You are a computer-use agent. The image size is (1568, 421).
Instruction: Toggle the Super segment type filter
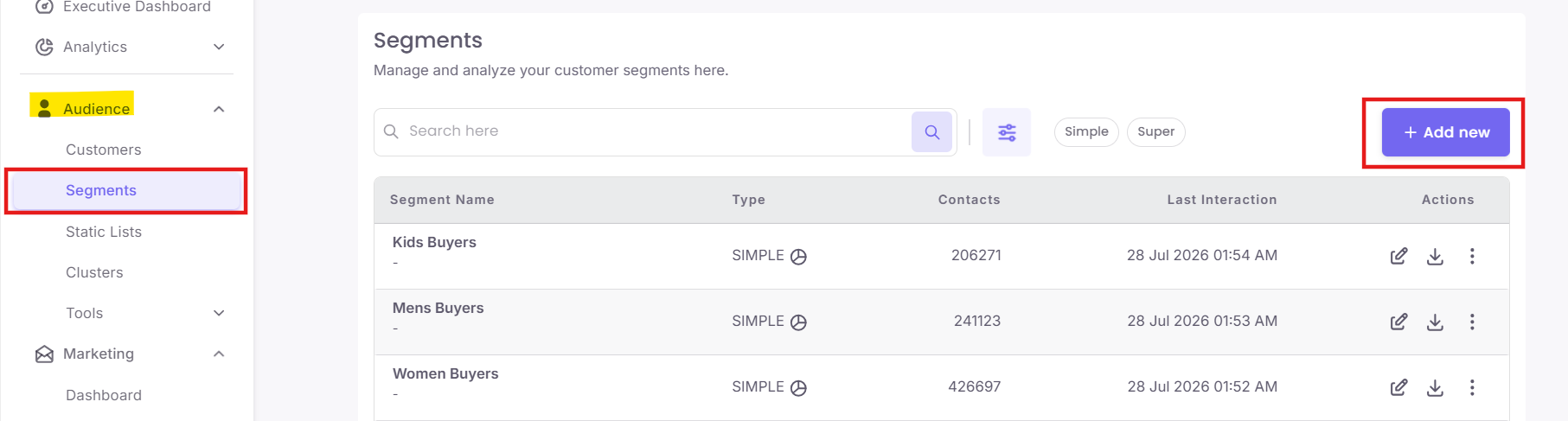(x=1155, y=131)
